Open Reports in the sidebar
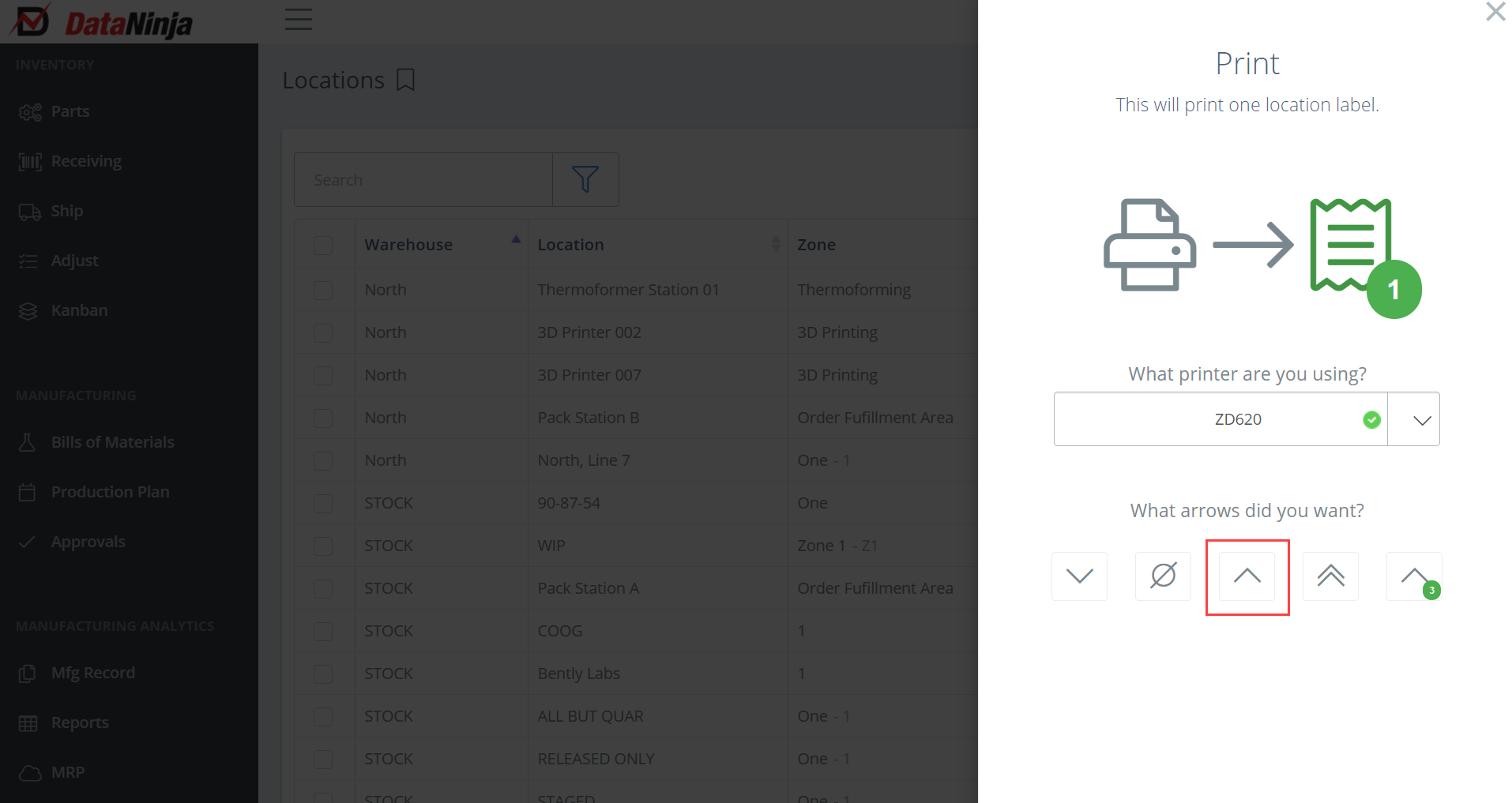 point(80,723)
